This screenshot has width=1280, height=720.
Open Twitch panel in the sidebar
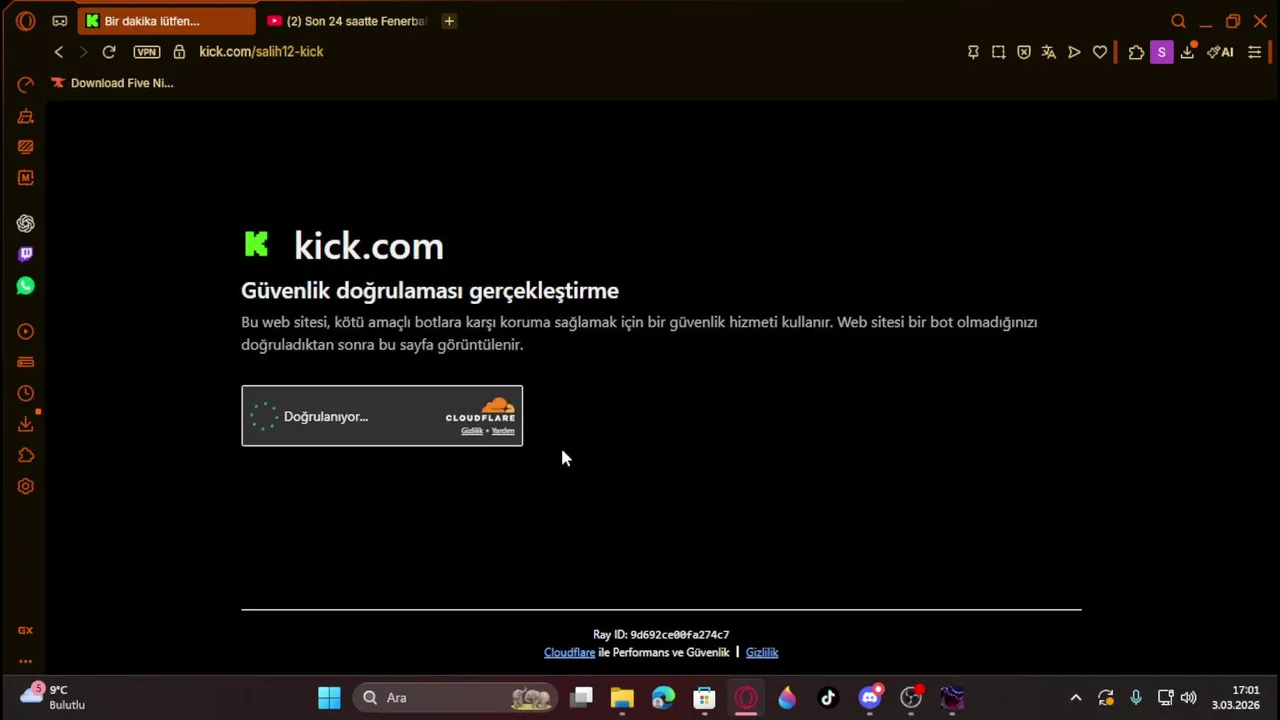(x=26, y=254)
